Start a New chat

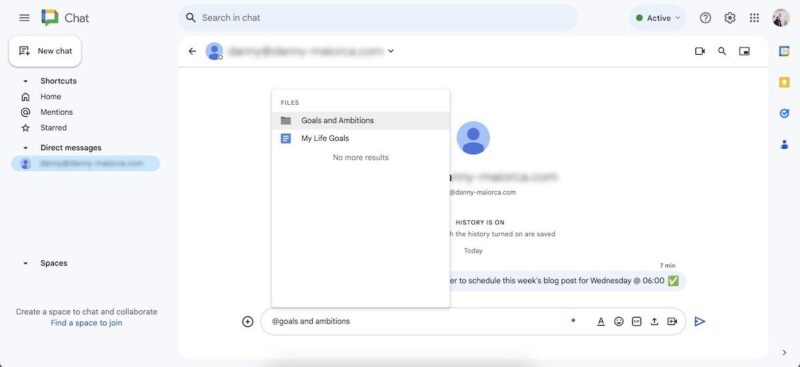(45, 51)
